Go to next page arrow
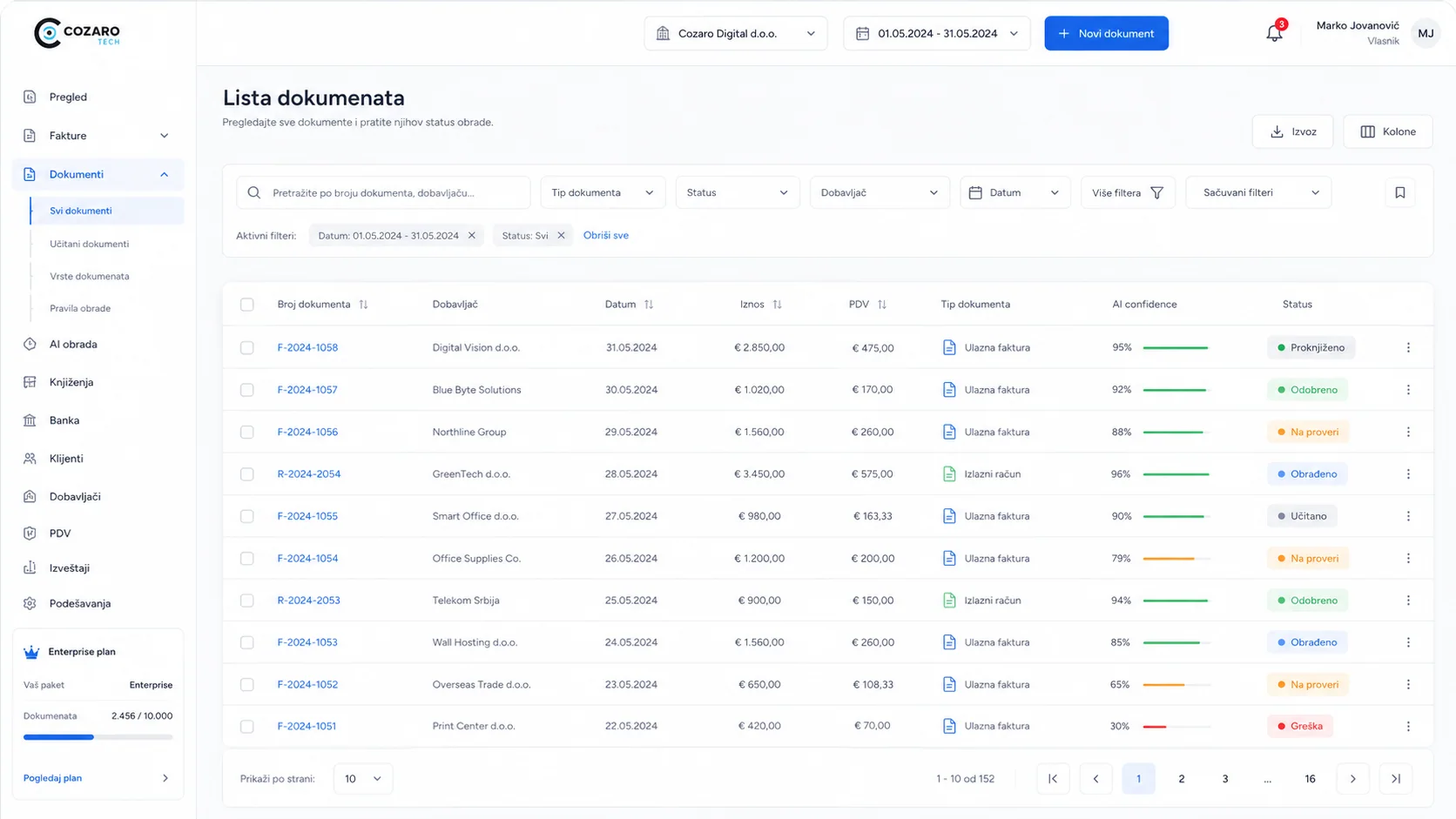Viewport: 1456px width, 819px height. coord(1352,779)
